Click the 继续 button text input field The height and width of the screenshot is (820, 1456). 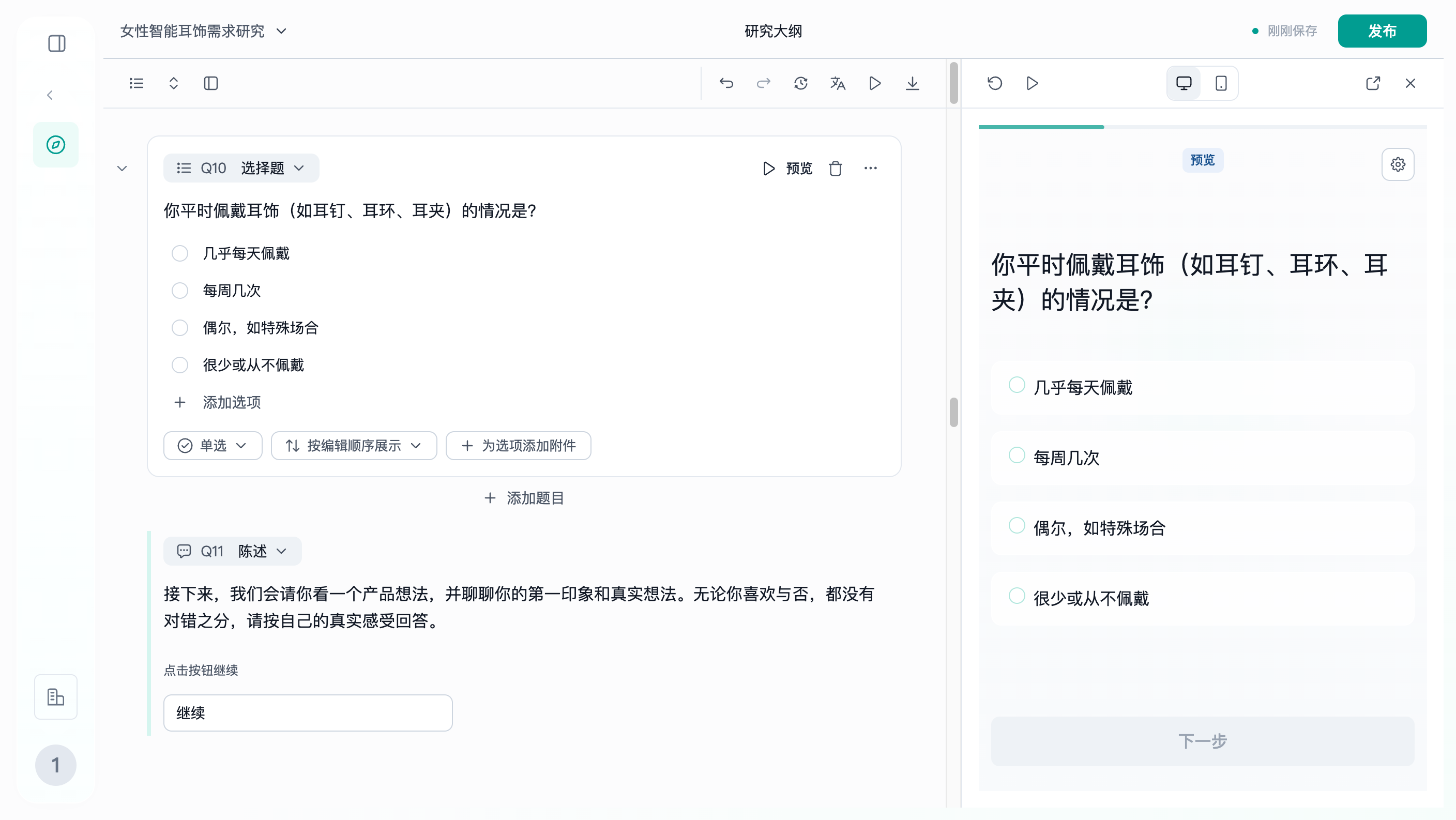[308, 713]
